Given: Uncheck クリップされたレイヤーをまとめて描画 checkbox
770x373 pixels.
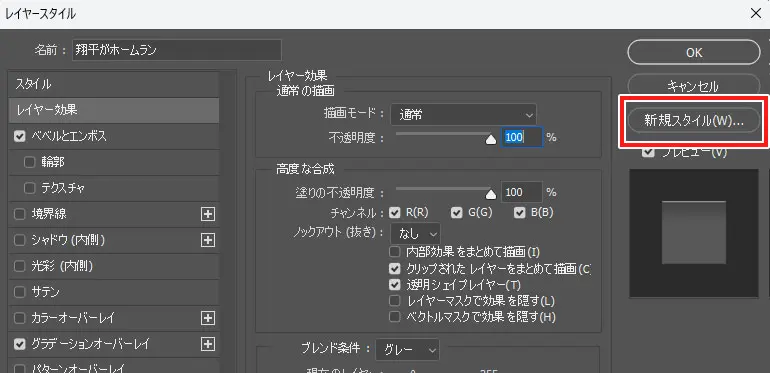Looking at the screenshot, I should (x=394, y=268).
